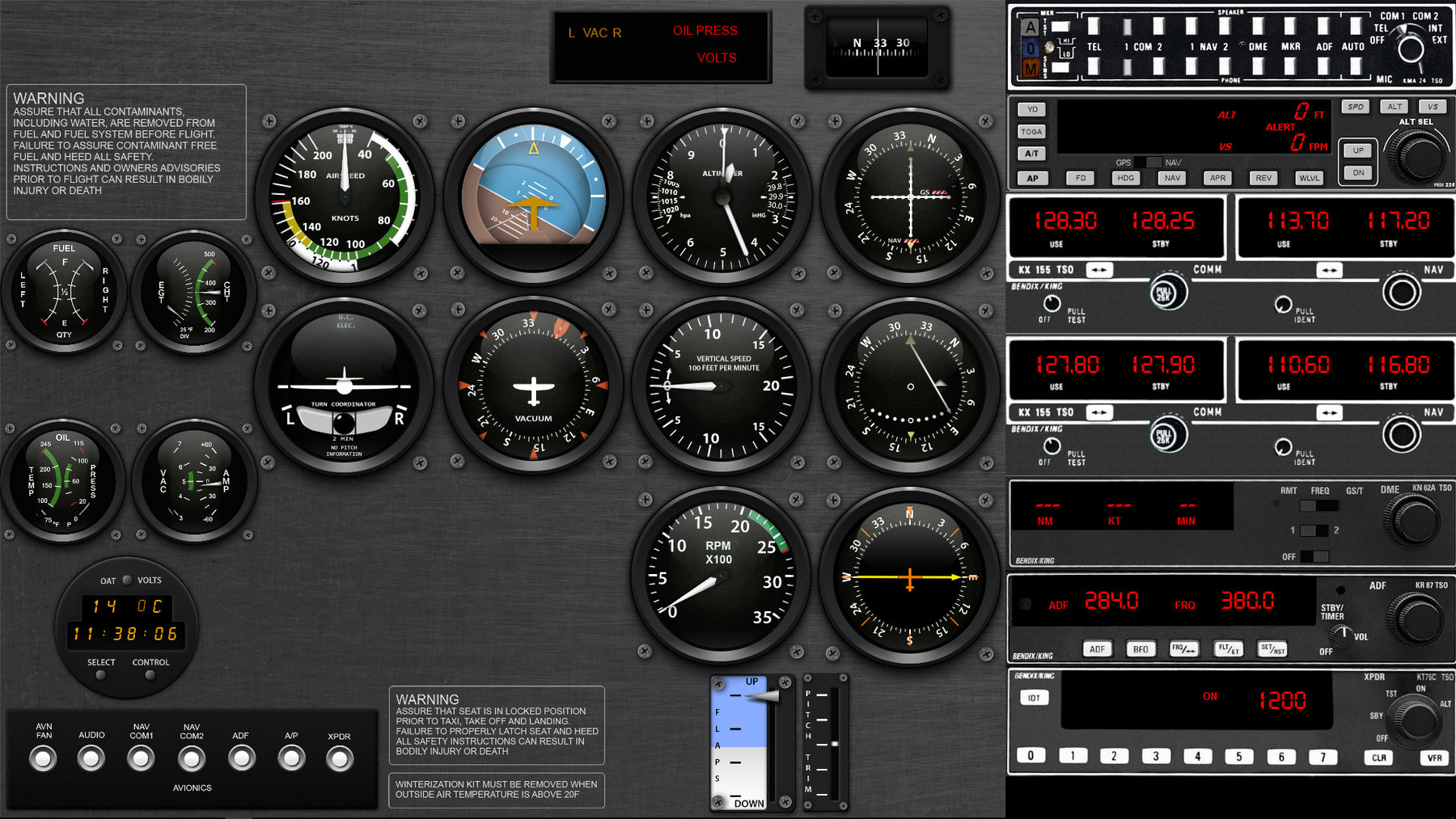Click the BFO button on the ADF receiver

click(x=1141, y=649)
